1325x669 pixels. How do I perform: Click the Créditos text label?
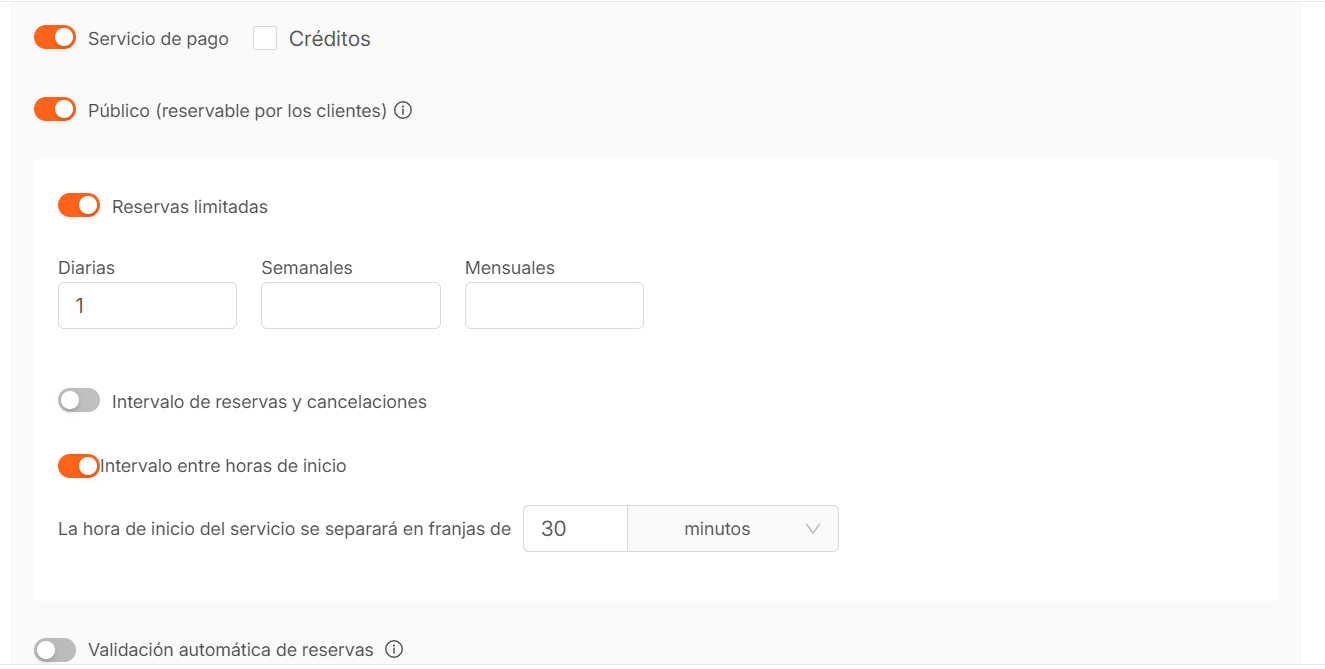click(329, 39)
